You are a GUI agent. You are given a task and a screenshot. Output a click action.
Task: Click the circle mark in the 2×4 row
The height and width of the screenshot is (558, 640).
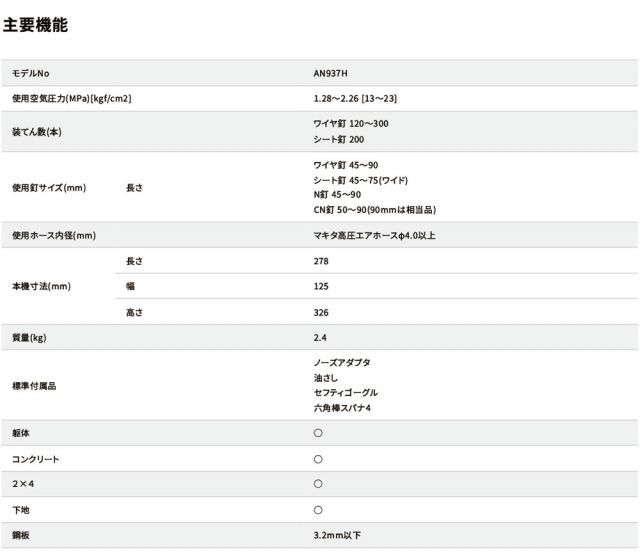[x=318, y=484]
